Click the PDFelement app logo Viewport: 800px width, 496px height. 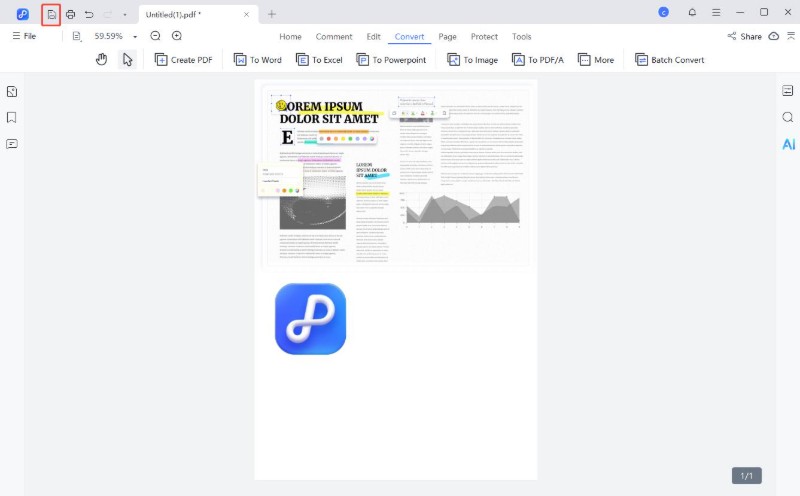tap(22, 14)
